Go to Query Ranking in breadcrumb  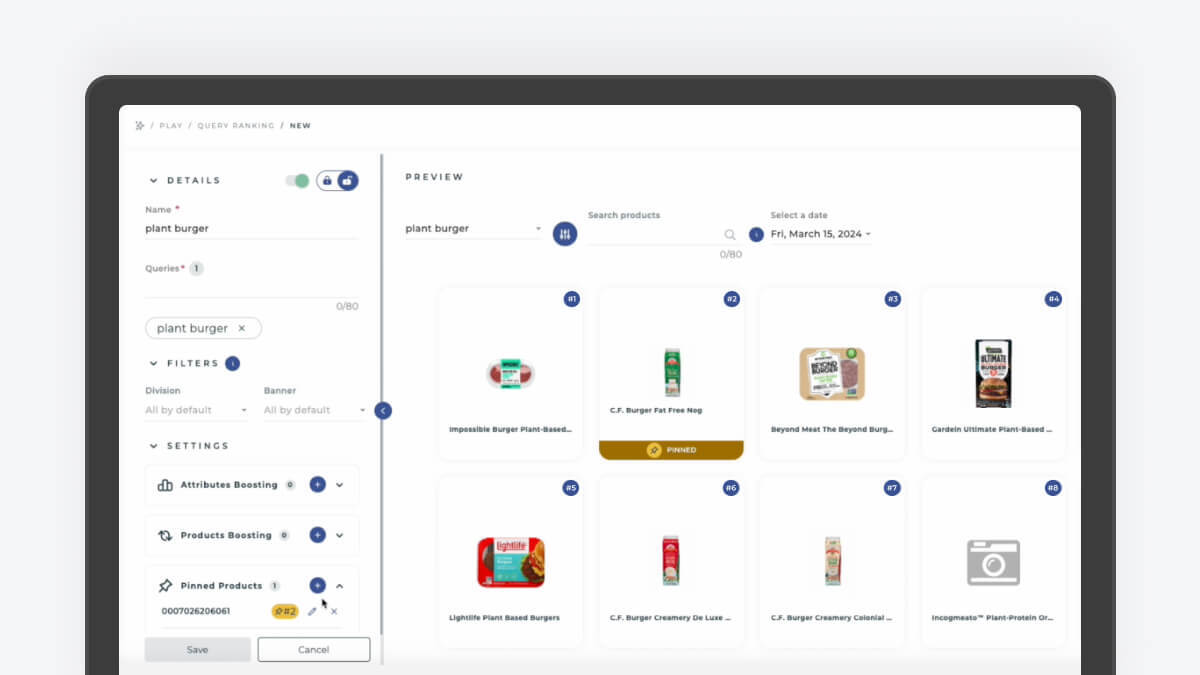coord(235,126)
